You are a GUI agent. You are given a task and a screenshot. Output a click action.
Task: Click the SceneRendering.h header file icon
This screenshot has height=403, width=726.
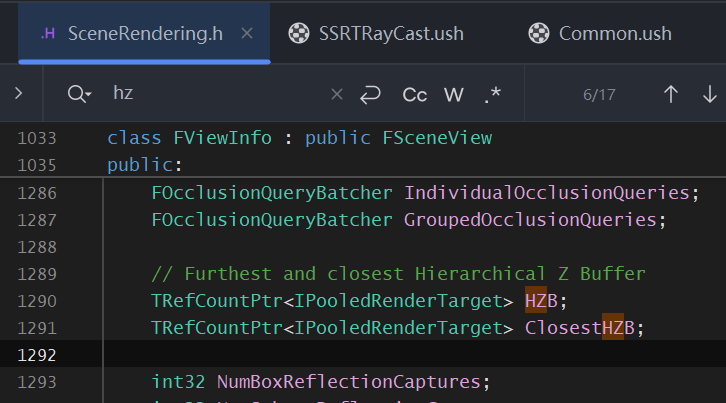coord(48,33)
